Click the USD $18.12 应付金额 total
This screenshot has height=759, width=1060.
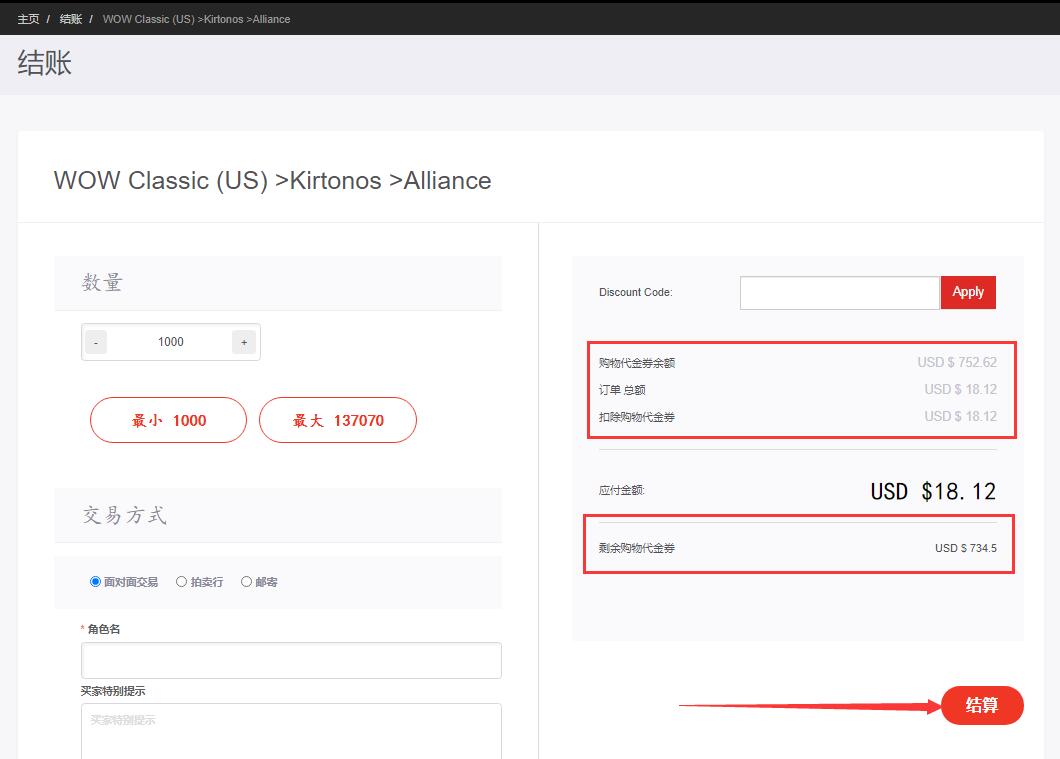pos(933,491)
